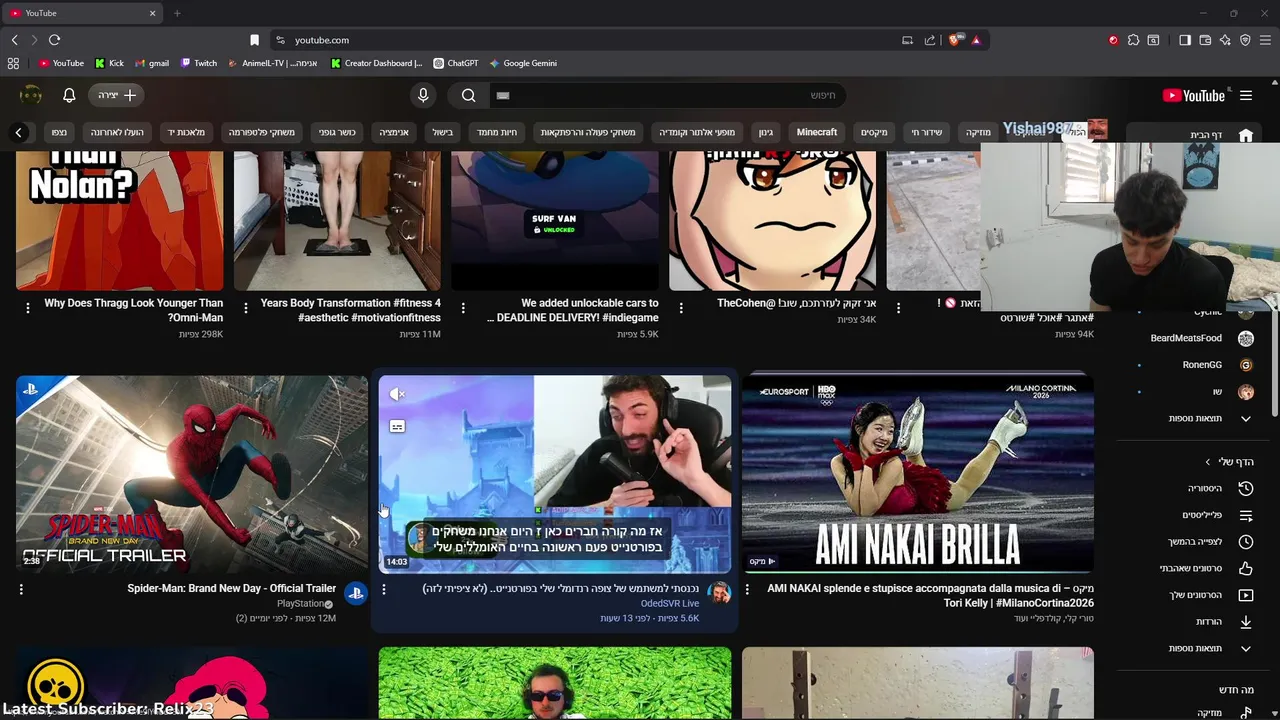
Task: Open Liked videos (סרטונים שאהבתי)
Action: pos(1206,568)
